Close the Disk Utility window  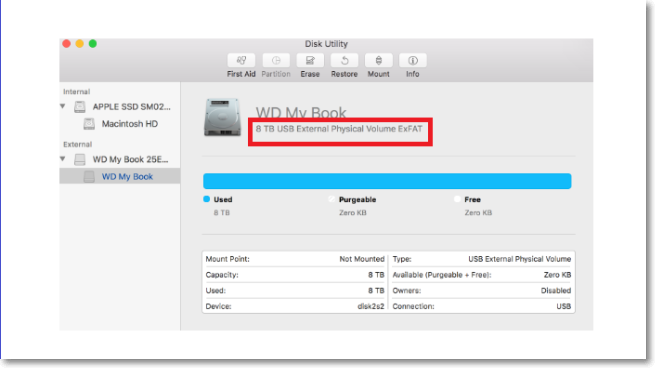click(x=66, y=43)
